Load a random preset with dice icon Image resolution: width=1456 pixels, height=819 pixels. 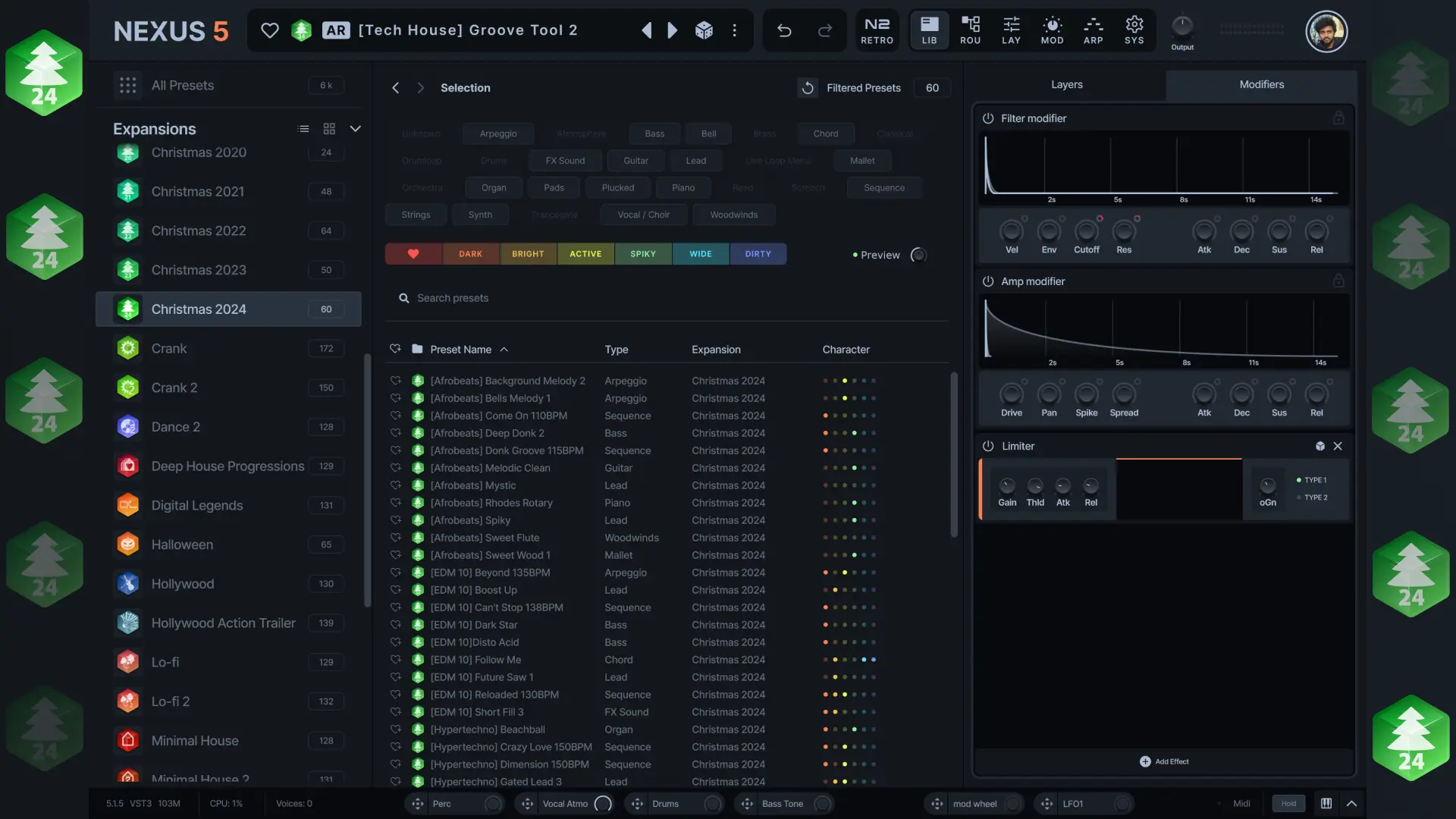(x=704, y=30)
